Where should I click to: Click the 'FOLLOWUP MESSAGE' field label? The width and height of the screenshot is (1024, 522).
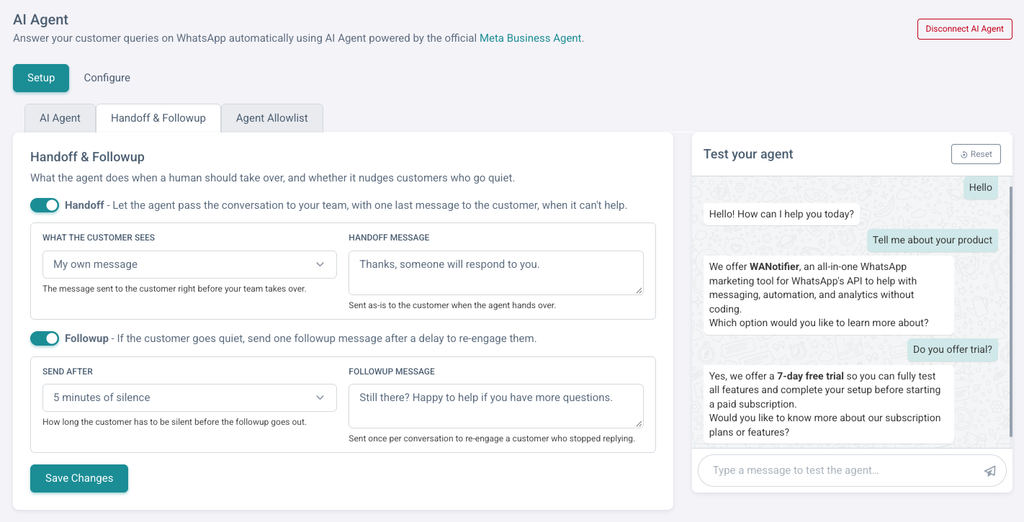click(x=392, y=371)
